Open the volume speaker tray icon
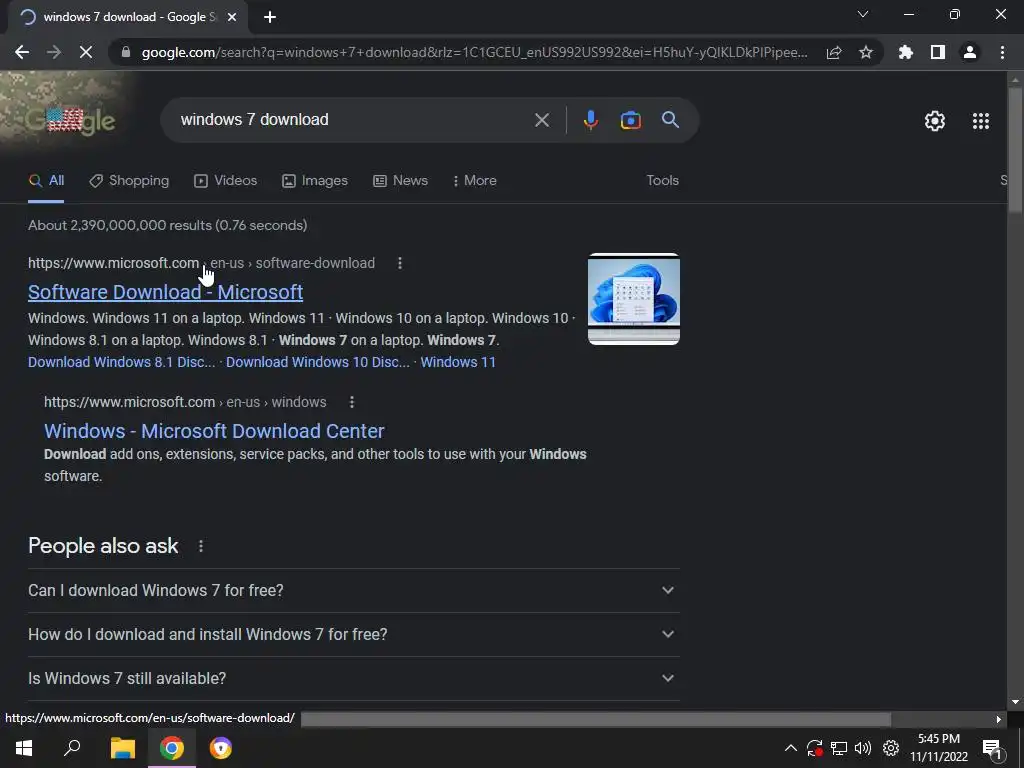The image size is (1024, 768). click(x=863, y=748)
